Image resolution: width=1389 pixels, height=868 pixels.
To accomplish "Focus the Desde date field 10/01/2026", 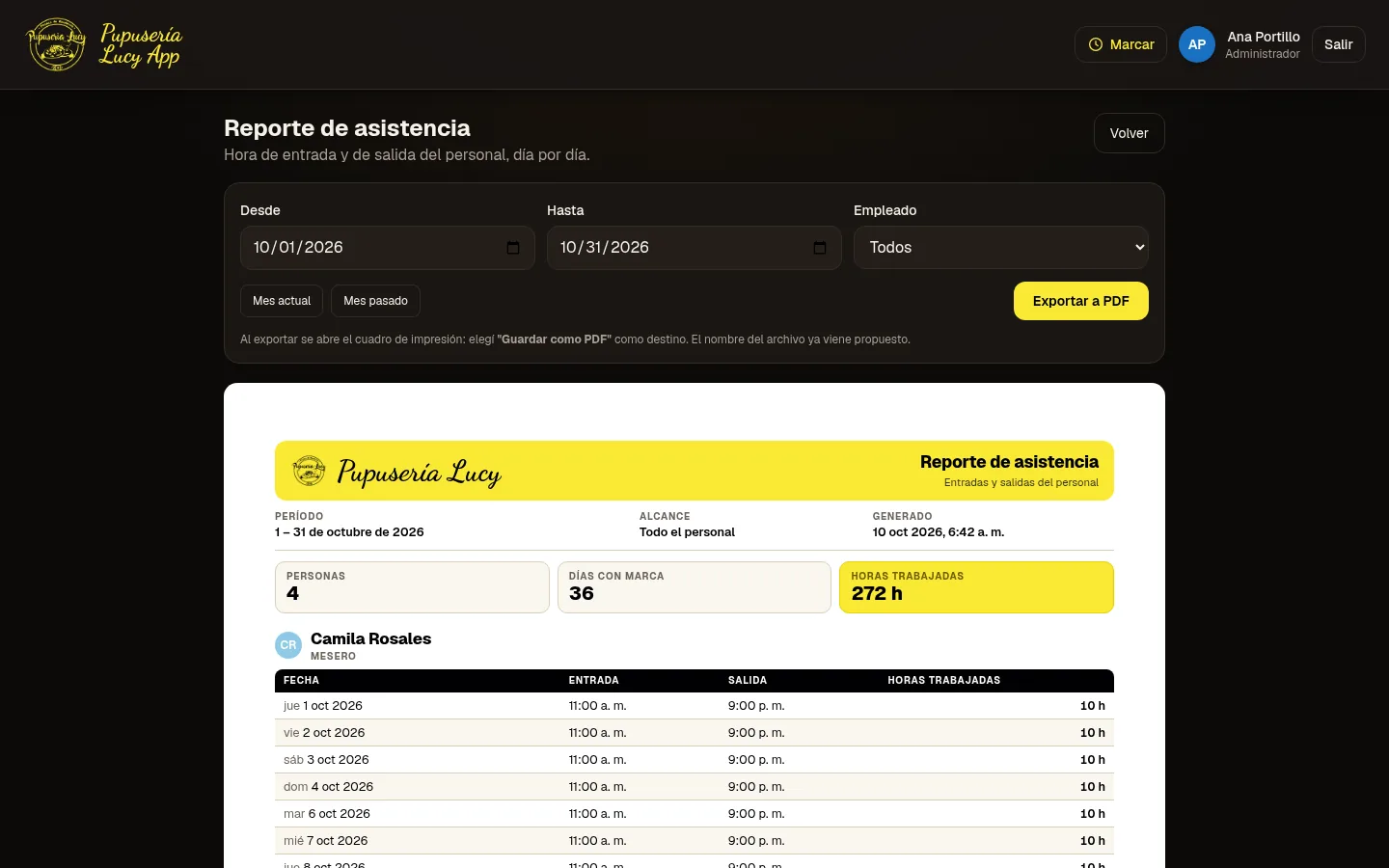I will point(388,248).
